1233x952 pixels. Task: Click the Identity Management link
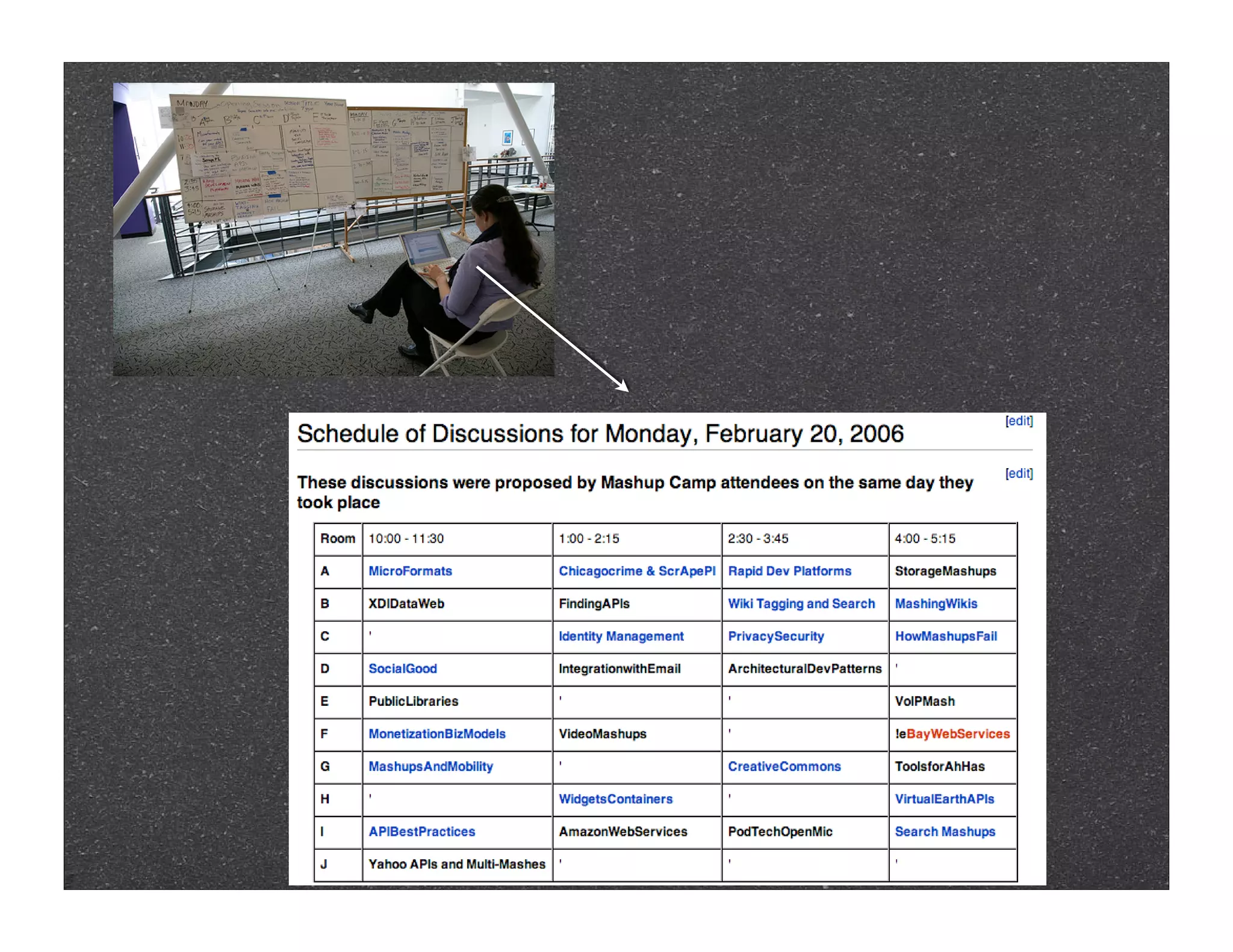click(621, 636)
